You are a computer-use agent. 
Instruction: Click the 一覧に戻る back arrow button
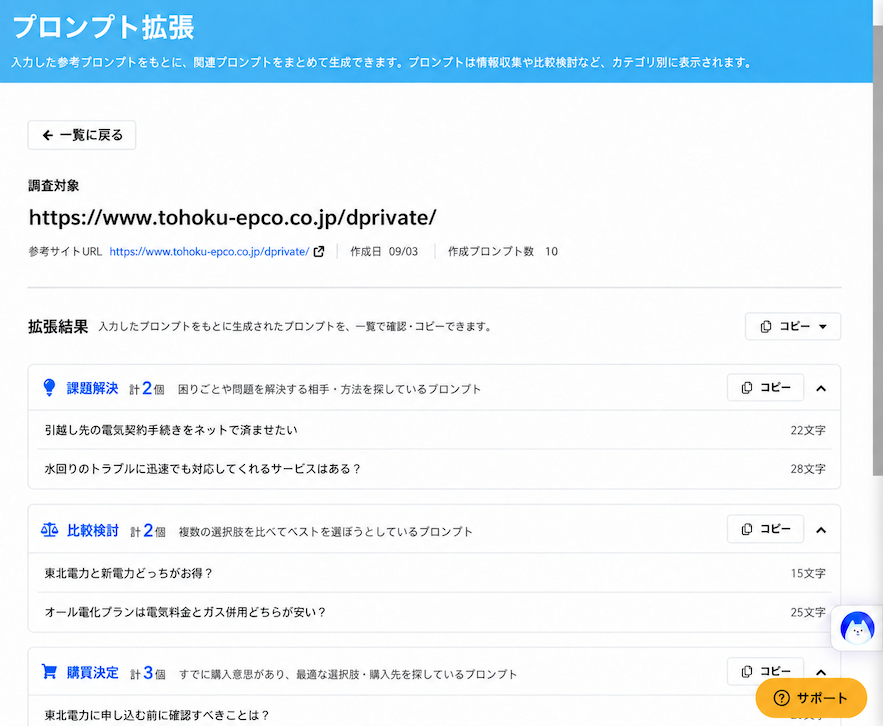[82, 135]
